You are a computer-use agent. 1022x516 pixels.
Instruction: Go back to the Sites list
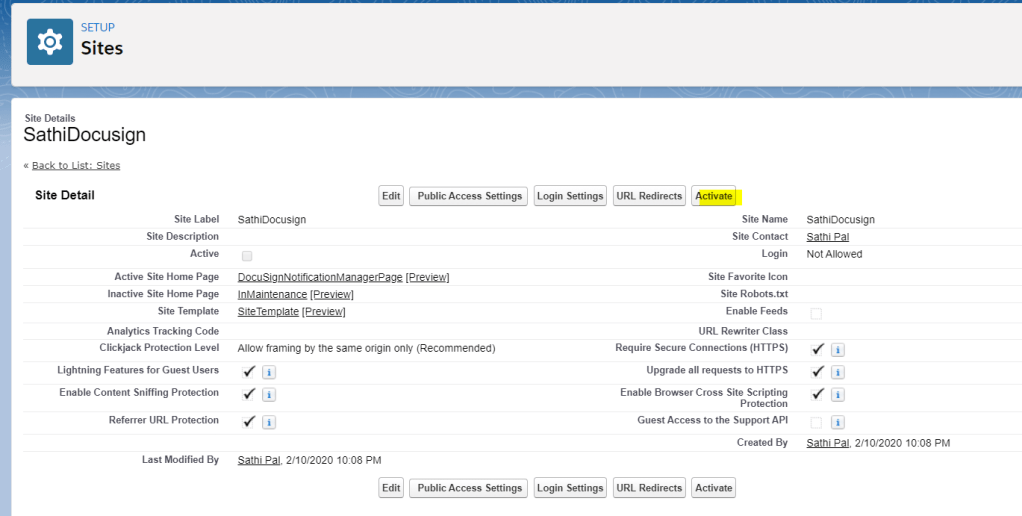tap(76, 165)
